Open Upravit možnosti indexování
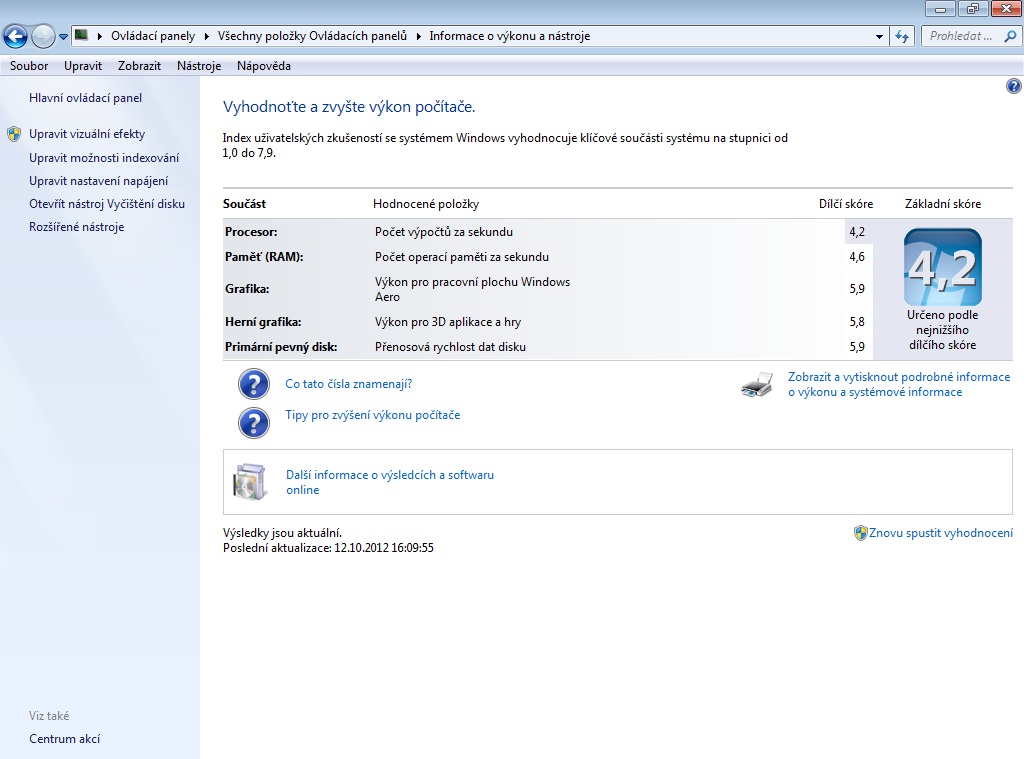This screenshot has height=759, width=1035. (104, 158)
